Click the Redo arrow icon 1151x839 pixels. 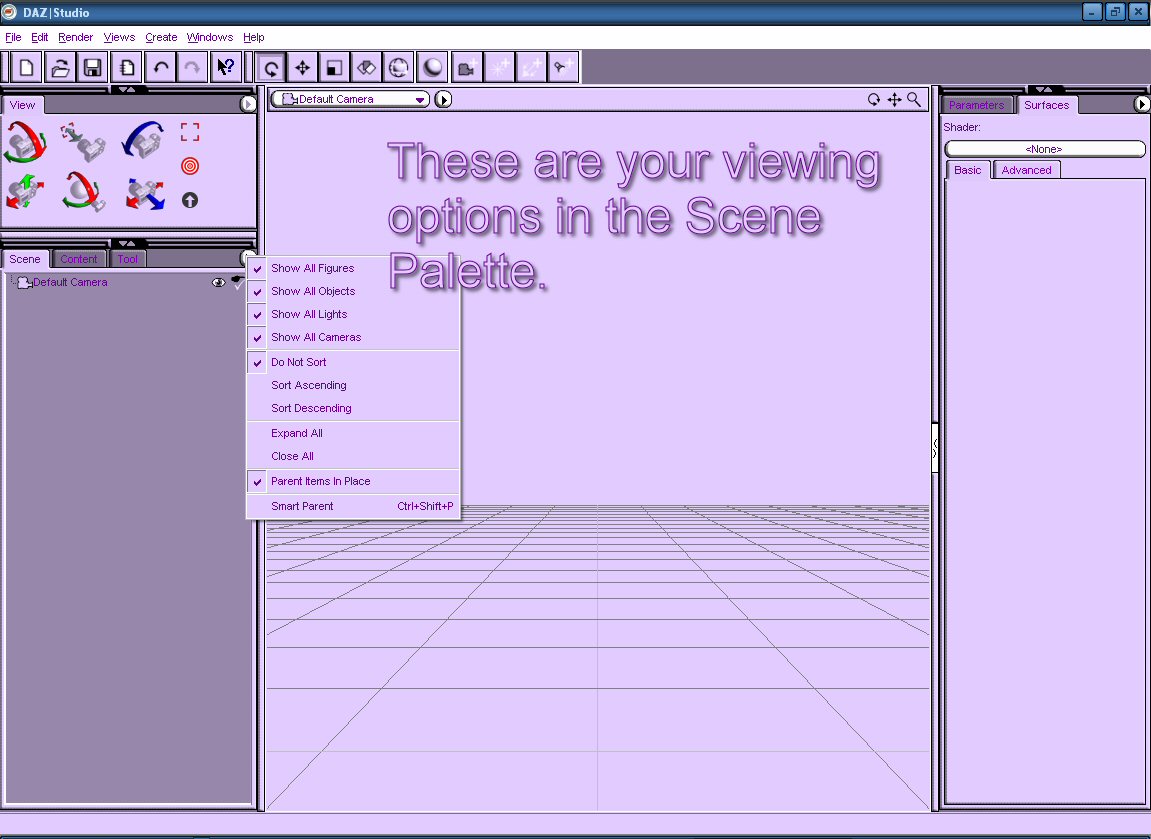tap(192, 68)
